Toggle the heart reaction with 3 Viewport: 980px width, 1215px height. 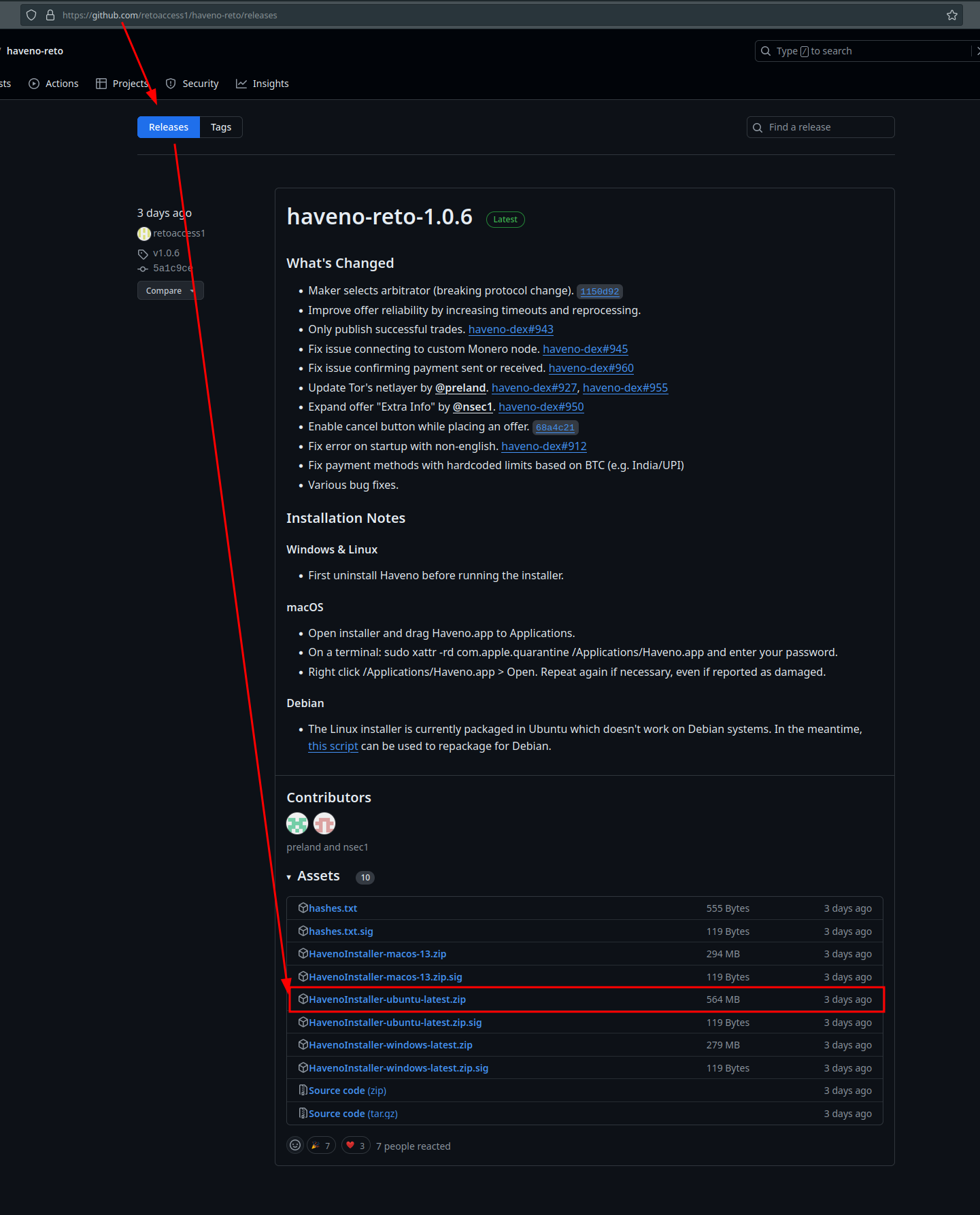[356, 1146]
